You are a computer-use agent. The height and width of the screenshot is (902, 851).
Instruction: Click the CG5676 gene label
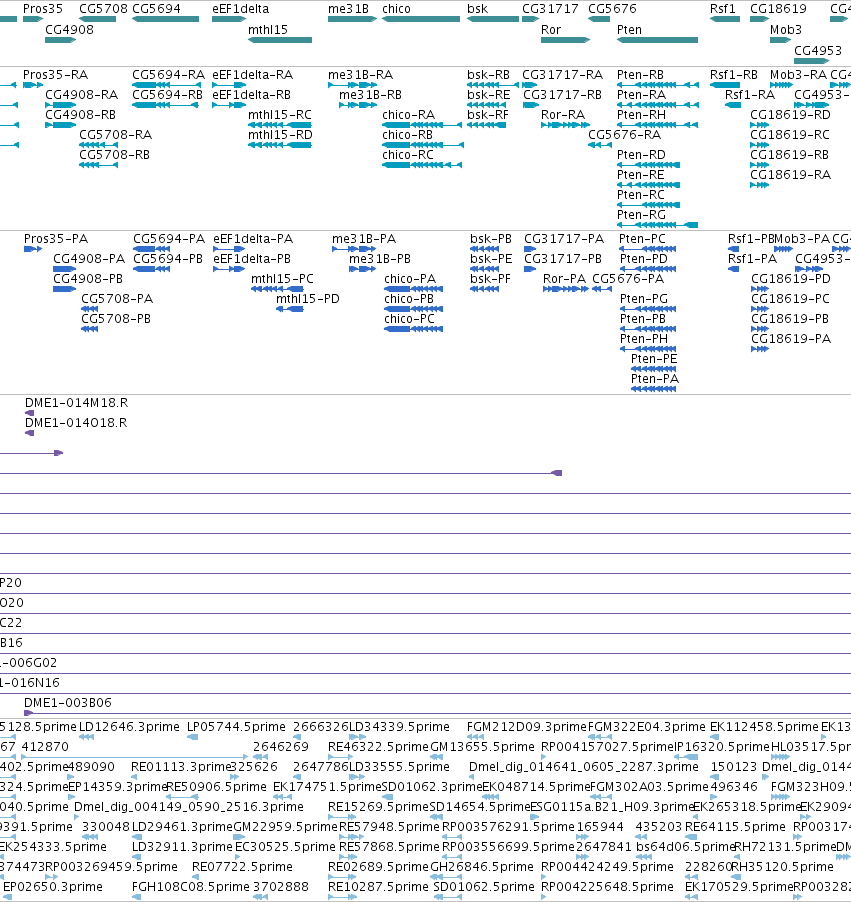612,9
